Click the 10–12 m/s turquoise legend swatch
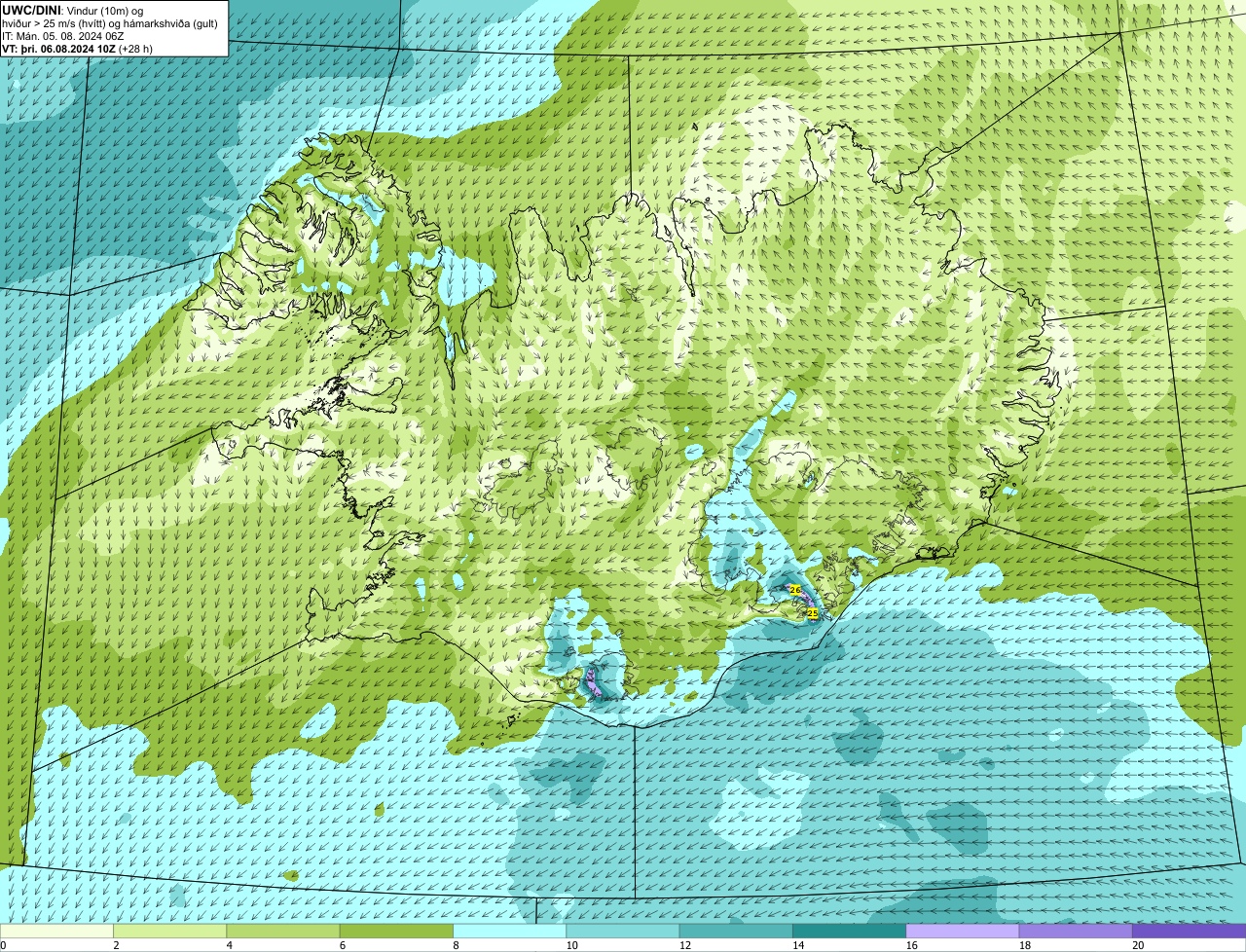1246x952 pixels. (x=623, y=931)
